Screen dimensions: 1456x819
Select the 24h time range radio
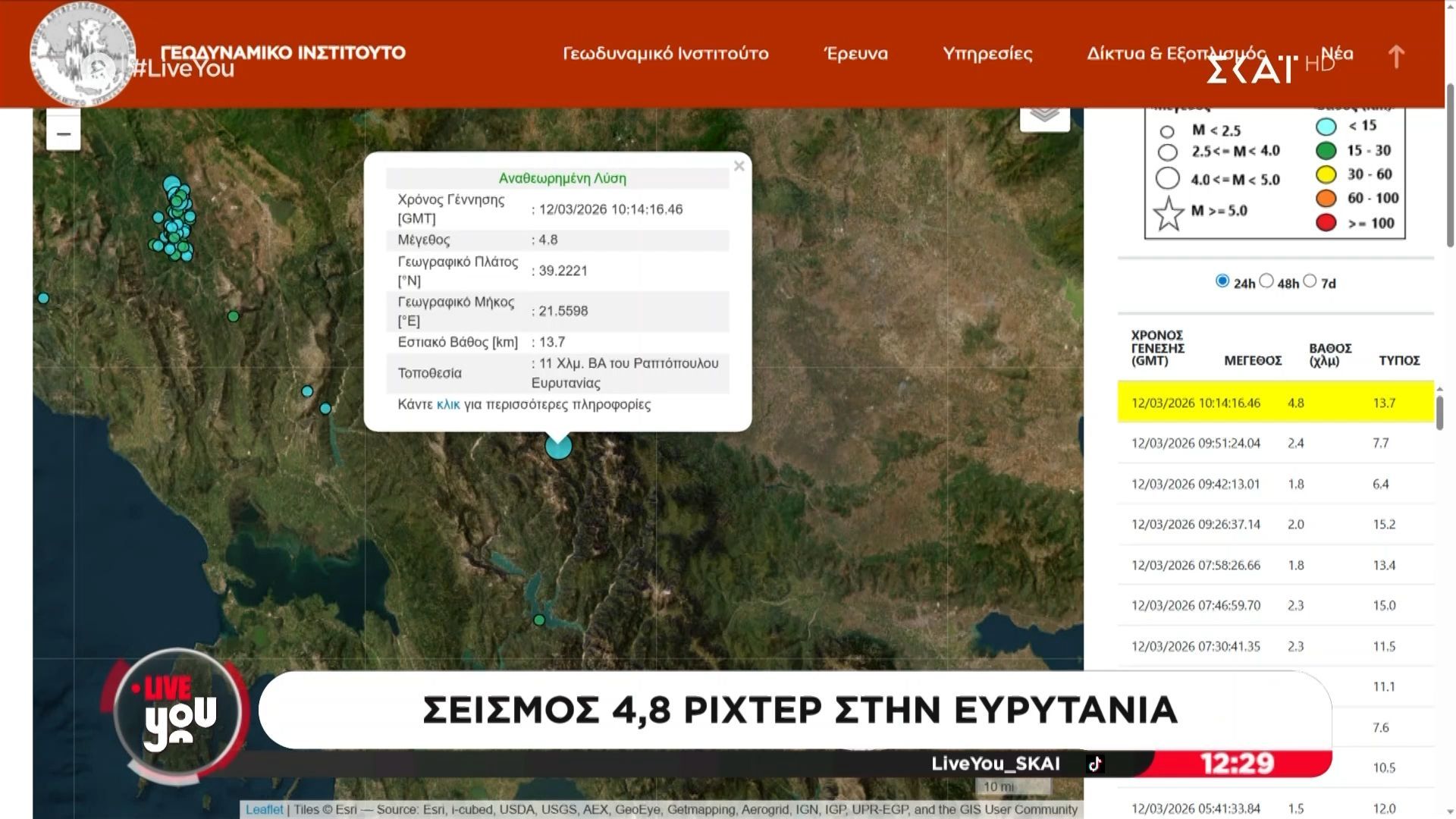(x=1222, y=281)
